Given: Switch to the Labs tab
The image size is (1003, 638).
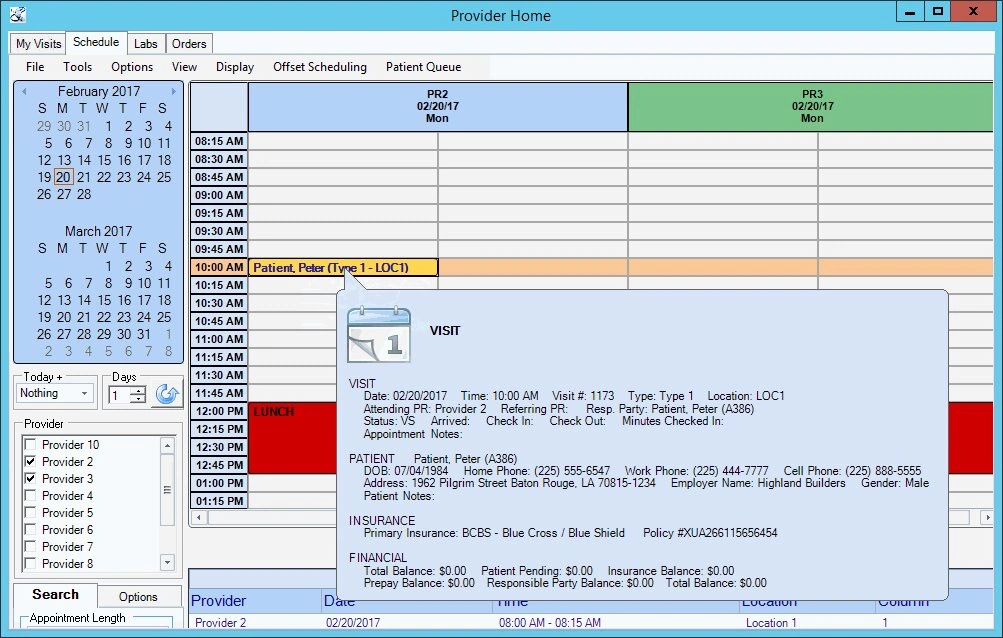Looking at the screenshot, I should click(145, 43).
